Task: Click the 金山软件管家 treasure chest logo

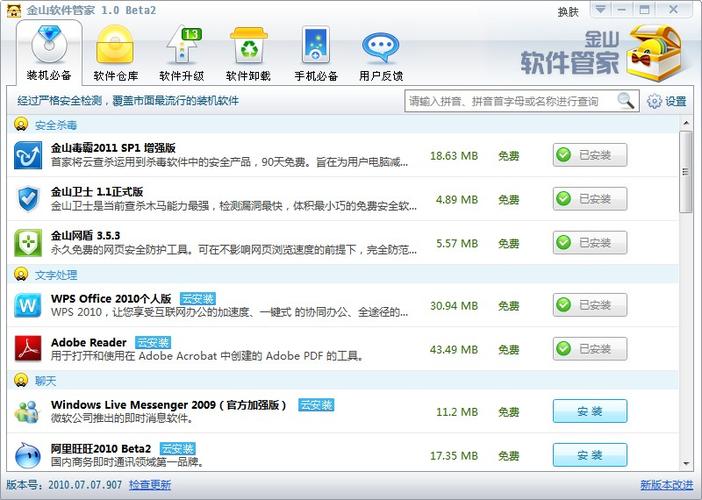Action: click(654, 53)
